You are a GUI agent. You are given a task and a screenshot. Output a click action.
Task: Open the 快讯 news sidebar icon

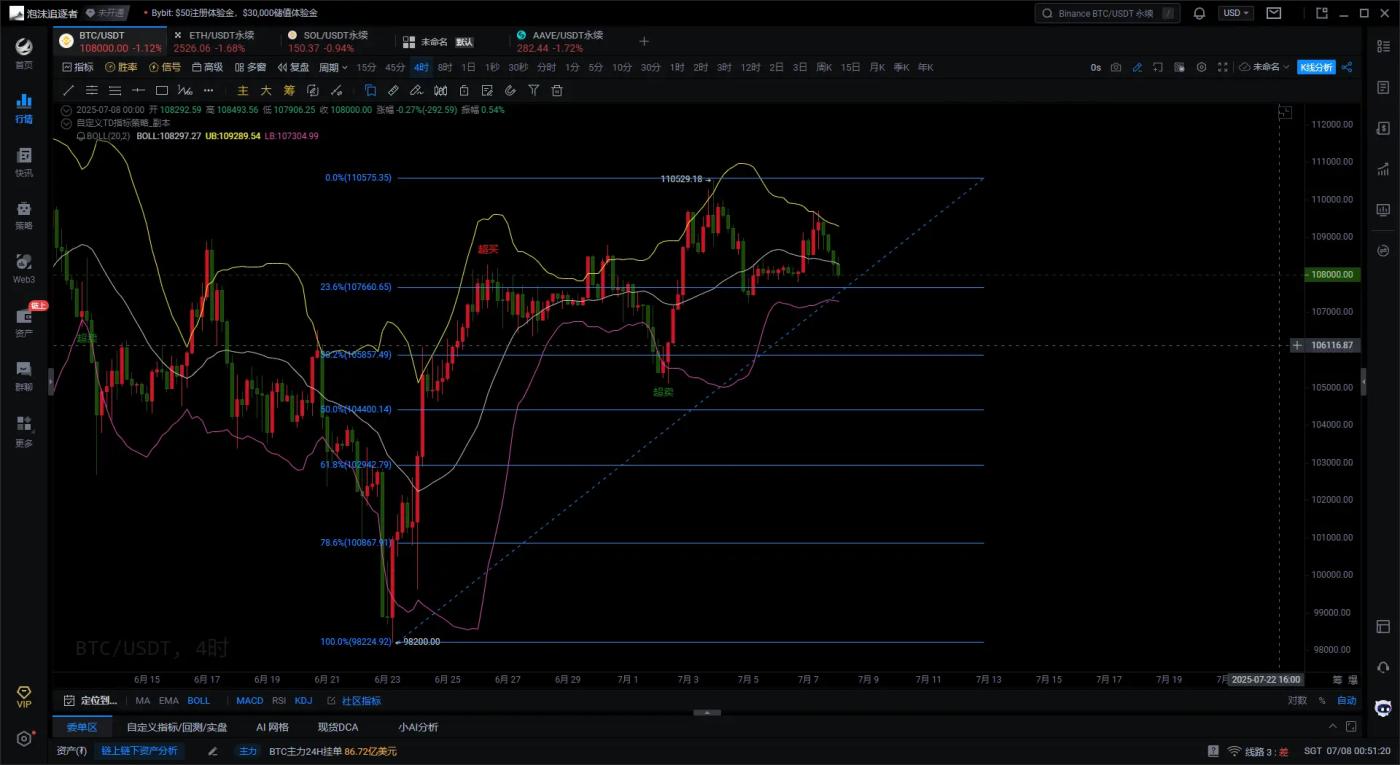pyautogui.click(x=24, y=162)
